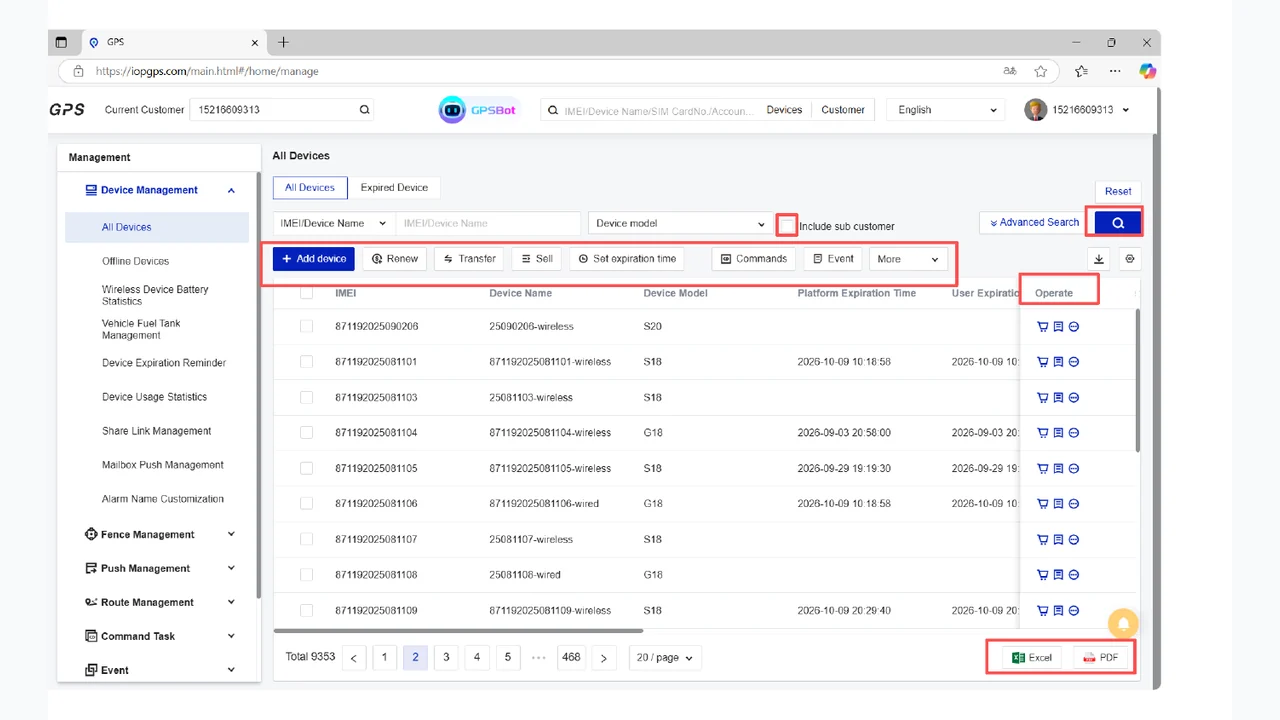The image size is (1280, 720).
Task: Toggle the select-all checkbox in table header
Action: (x=306, y=293)
